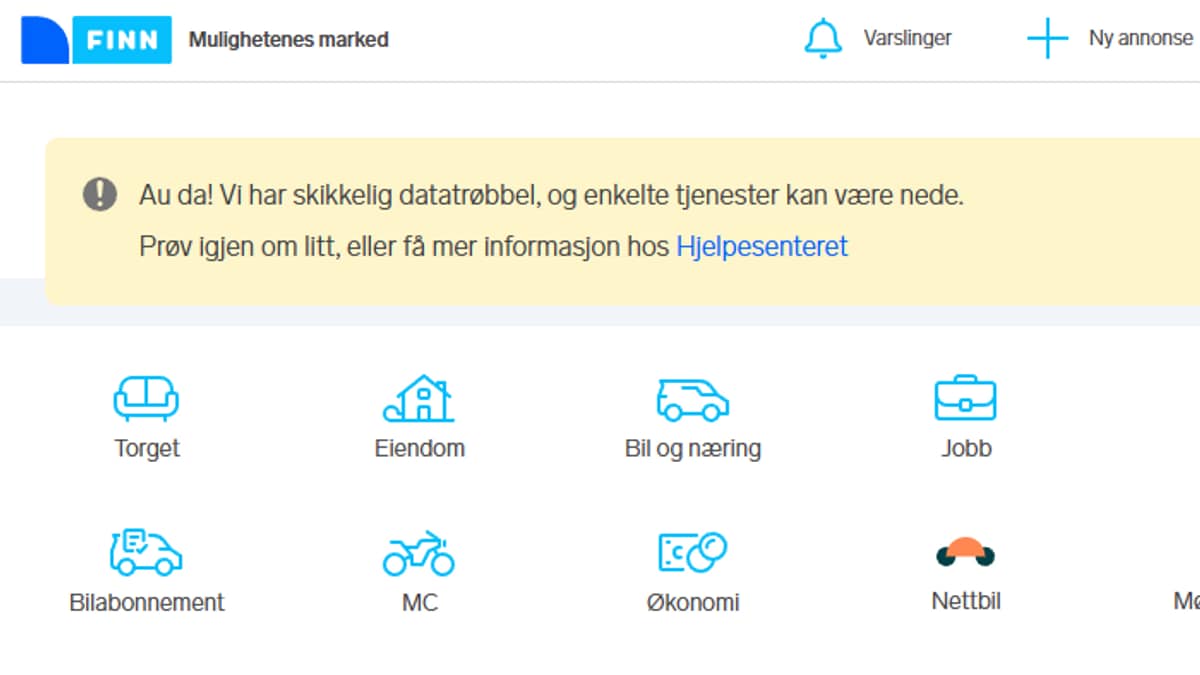Viewport: 1200px width, 675px height.
Task: Select the Bil og næring car icon
Action: pyautogui.click(x=692, y=398)
